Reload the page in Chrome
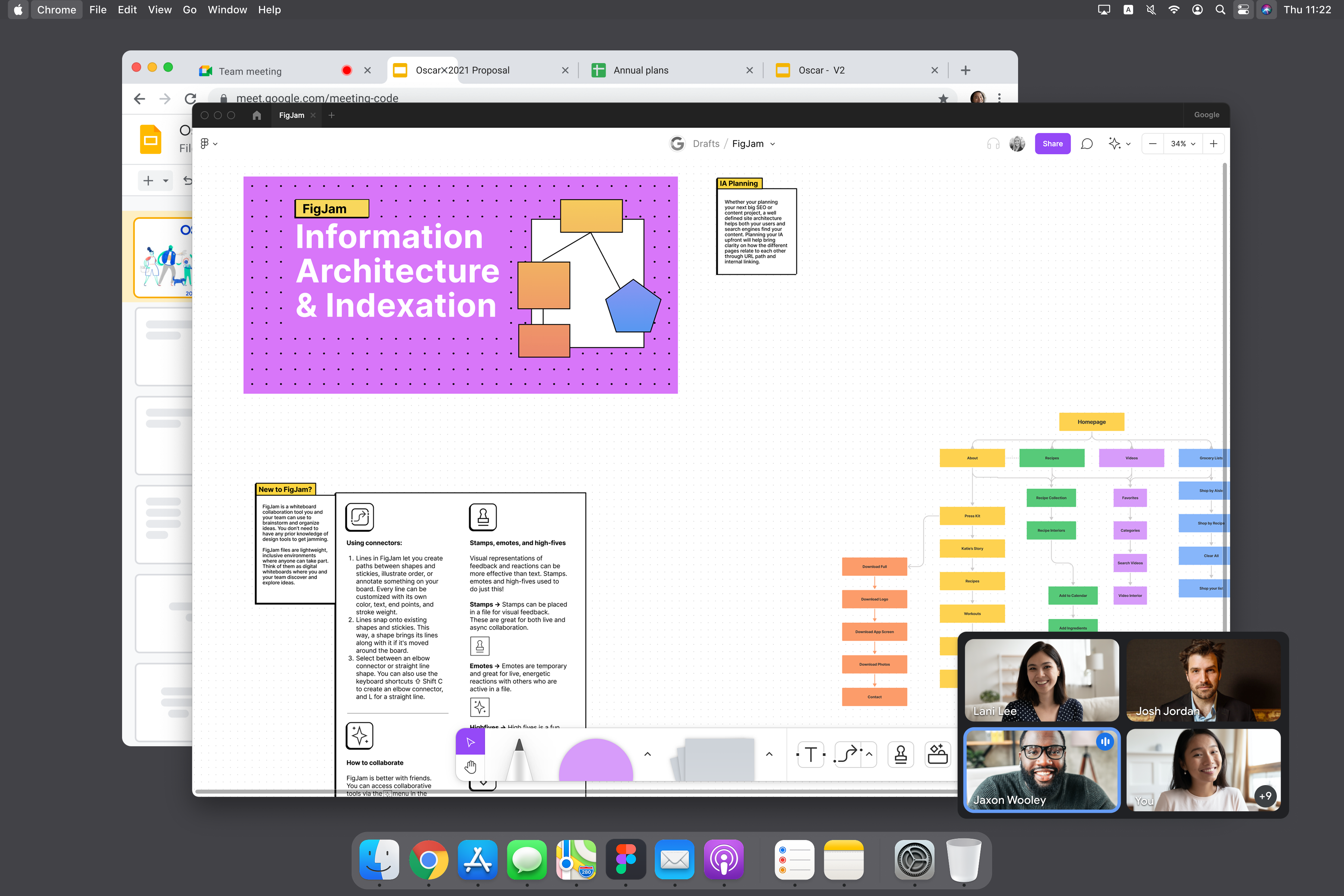The width and height of the screenshot is (1344, 896). [x=190, y=98]
